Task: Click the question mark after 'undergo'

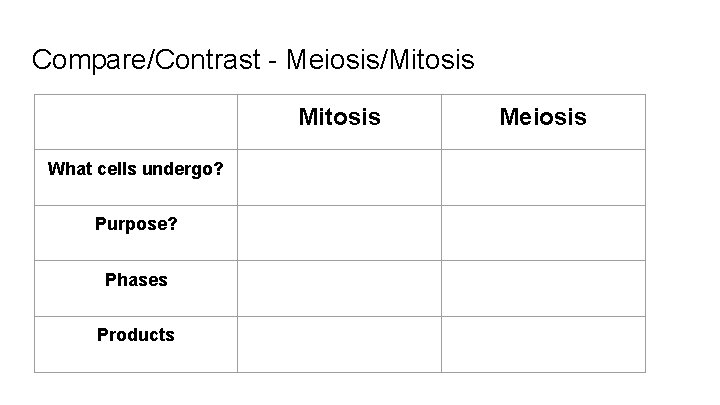Action: pyautogui.click(x=219, y=169)
